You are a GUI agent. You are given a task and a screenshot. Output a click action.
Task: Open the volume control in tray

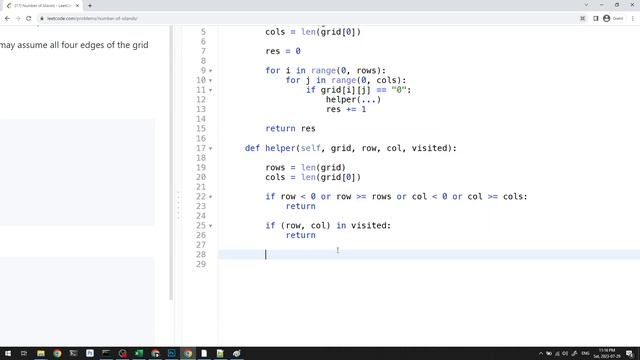pos(565,353)
